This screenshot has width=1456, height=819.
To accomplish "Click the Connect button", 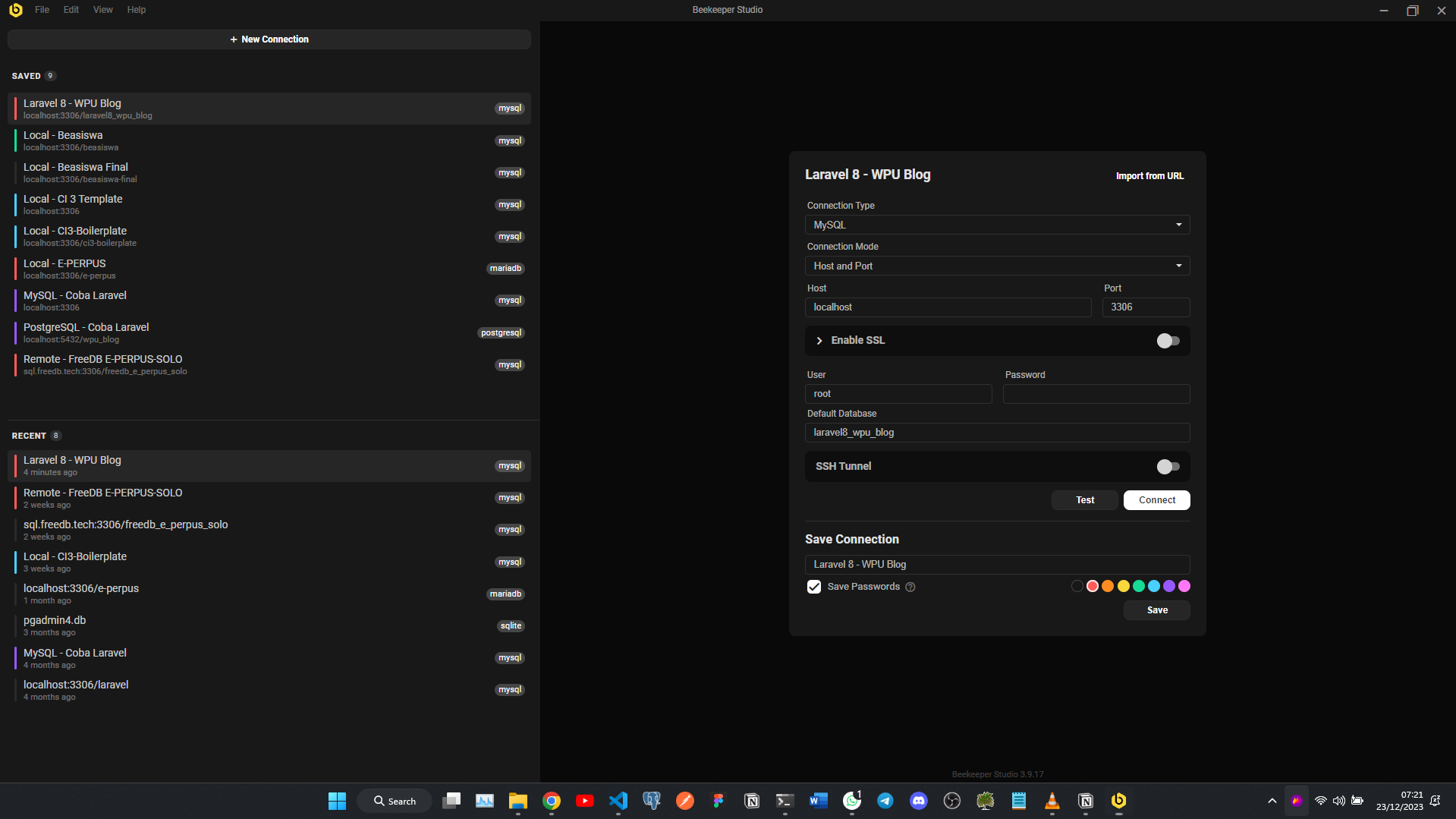I will [1156, 500].
